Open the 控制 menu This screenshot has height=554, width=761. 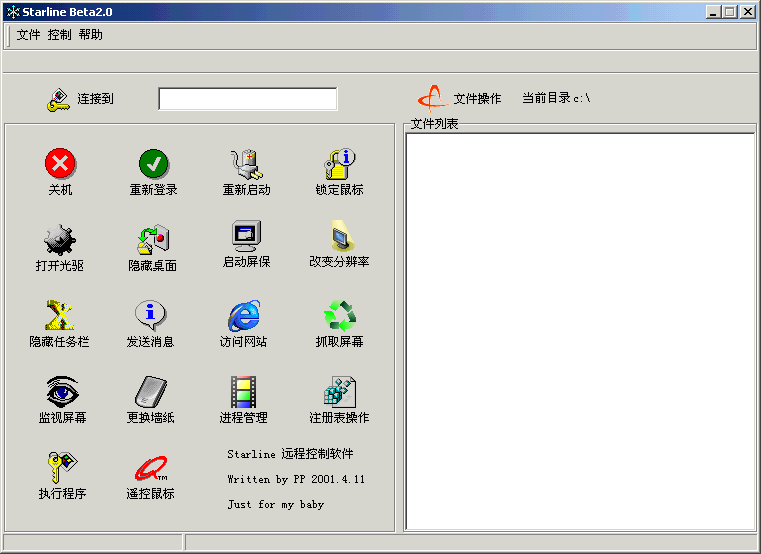click(59, 35)
